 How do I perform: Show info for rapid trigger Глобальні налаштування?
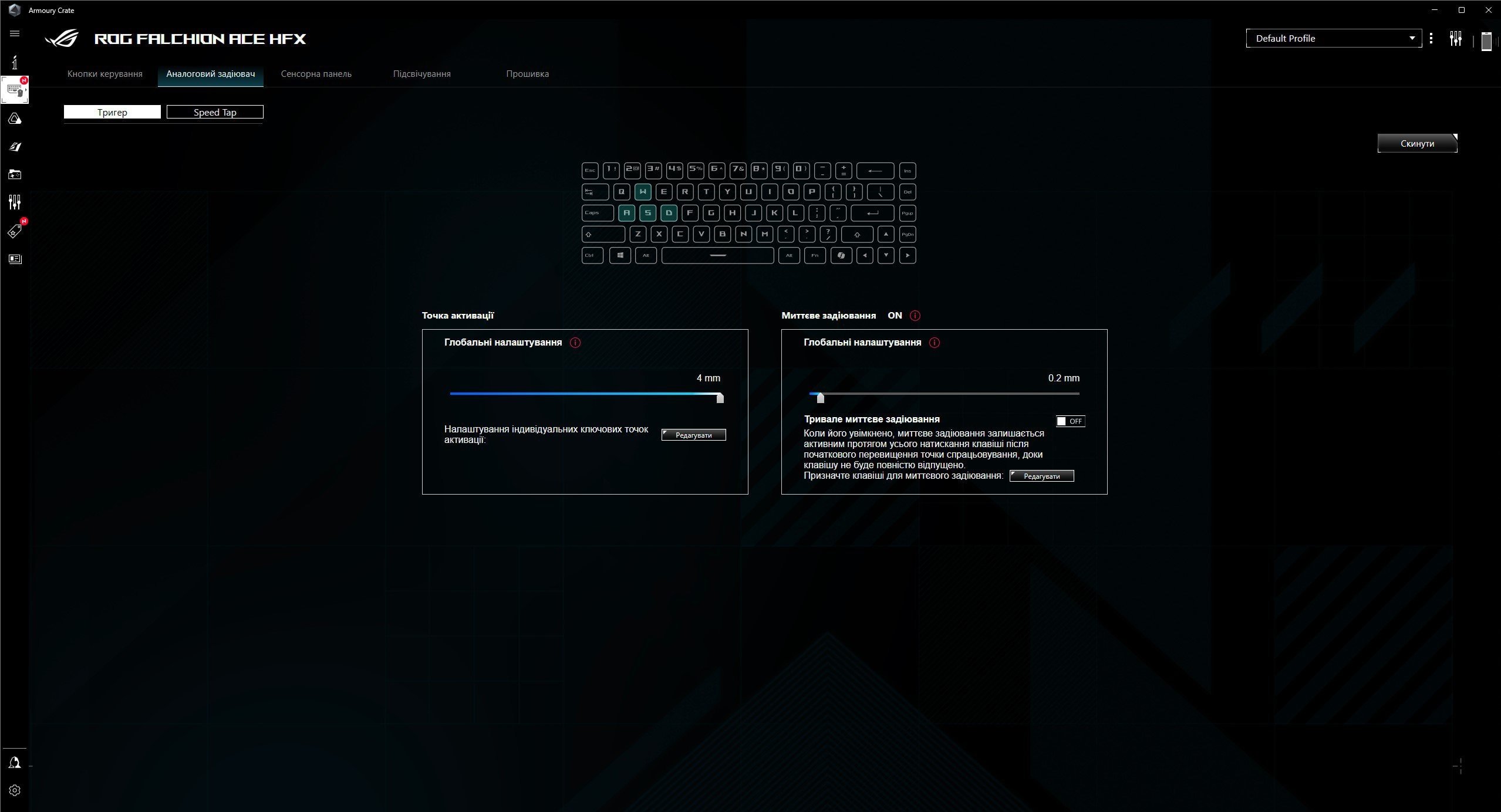935,343
